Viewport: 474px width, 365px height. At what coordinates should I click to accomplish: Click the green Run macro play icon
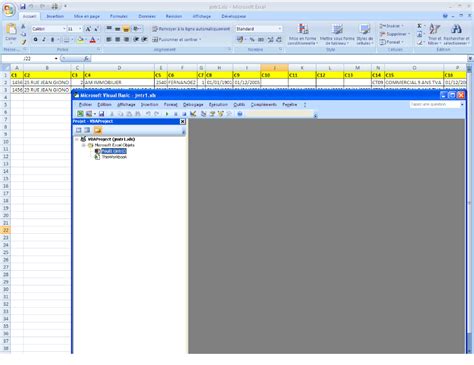167,114
